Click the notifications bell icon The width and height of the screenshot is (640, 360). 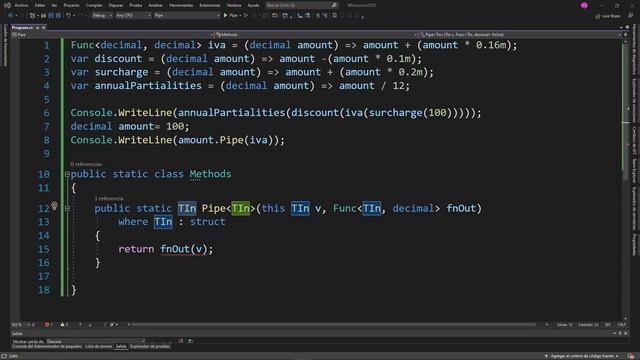(631, 356)
